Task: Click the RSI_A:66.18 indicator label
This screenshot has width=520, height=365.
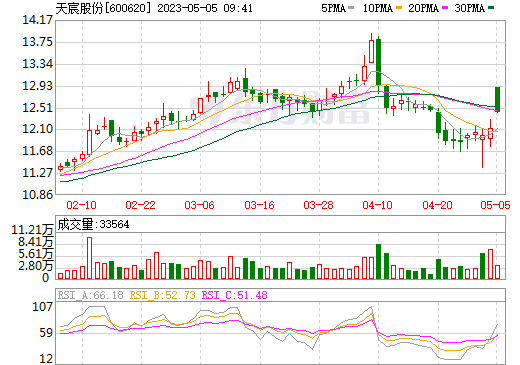Action: pyautogui.click(x=91, y=295)
